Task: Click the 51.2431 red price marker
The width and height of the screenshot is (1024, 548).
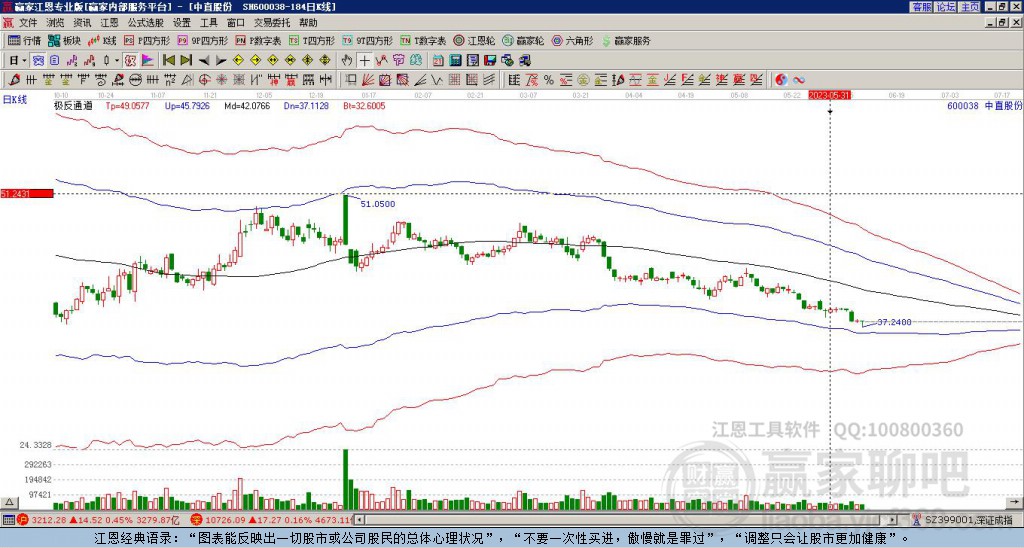Action: click(x=27, y=193)
